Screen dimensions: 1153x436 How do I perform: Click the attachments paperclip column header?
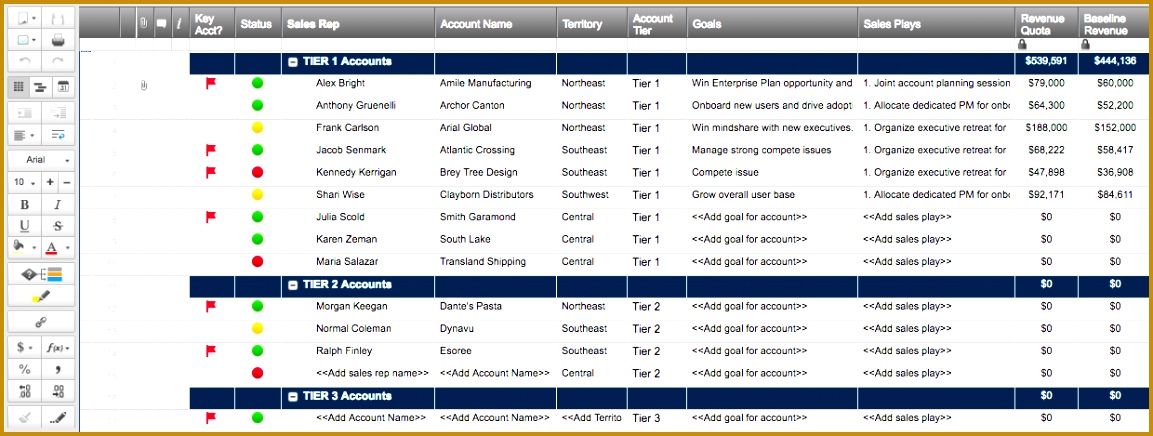pyautogui.click(x=143, y=24)
